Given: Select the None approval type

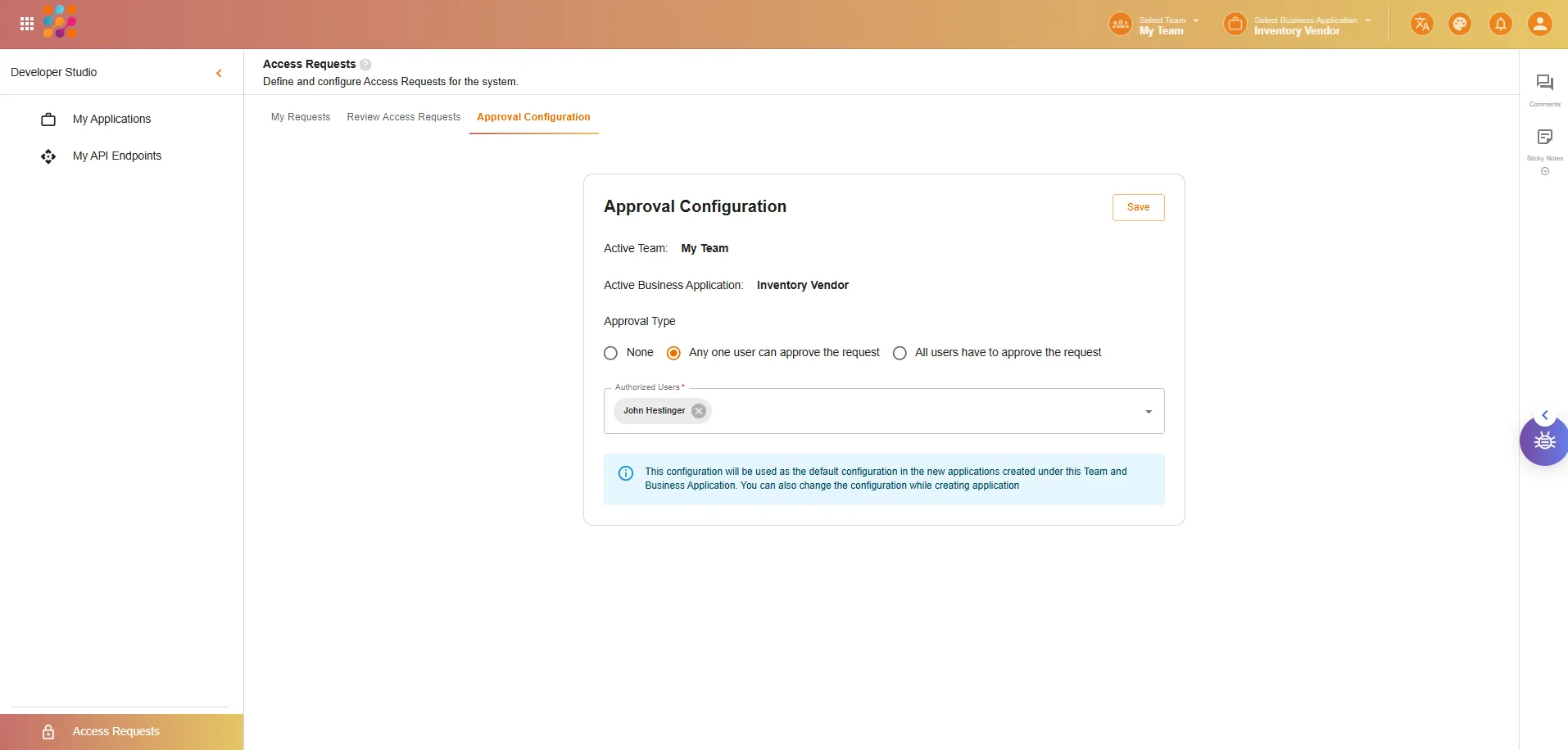Looking at the screenshot, I should (x=610, y=353).
